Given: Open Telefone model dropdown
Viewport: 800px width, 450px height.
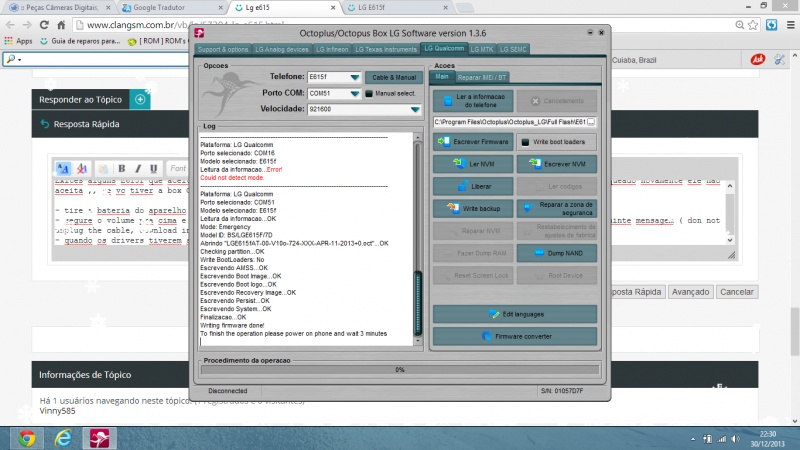Looking at the screenshot, I should (x=355, y=77).
